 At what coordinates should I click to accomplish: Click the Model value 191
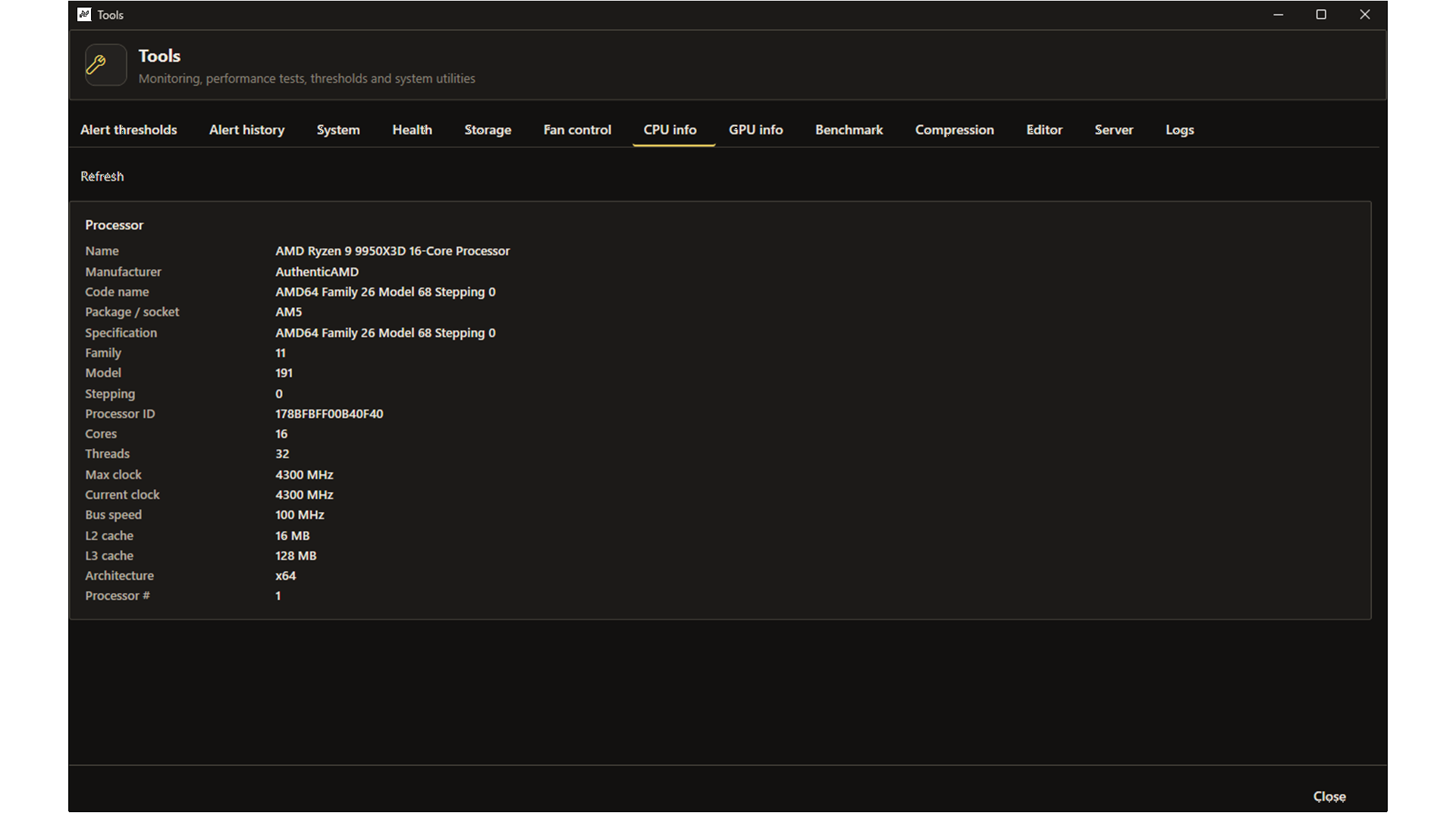click(284, 373)
